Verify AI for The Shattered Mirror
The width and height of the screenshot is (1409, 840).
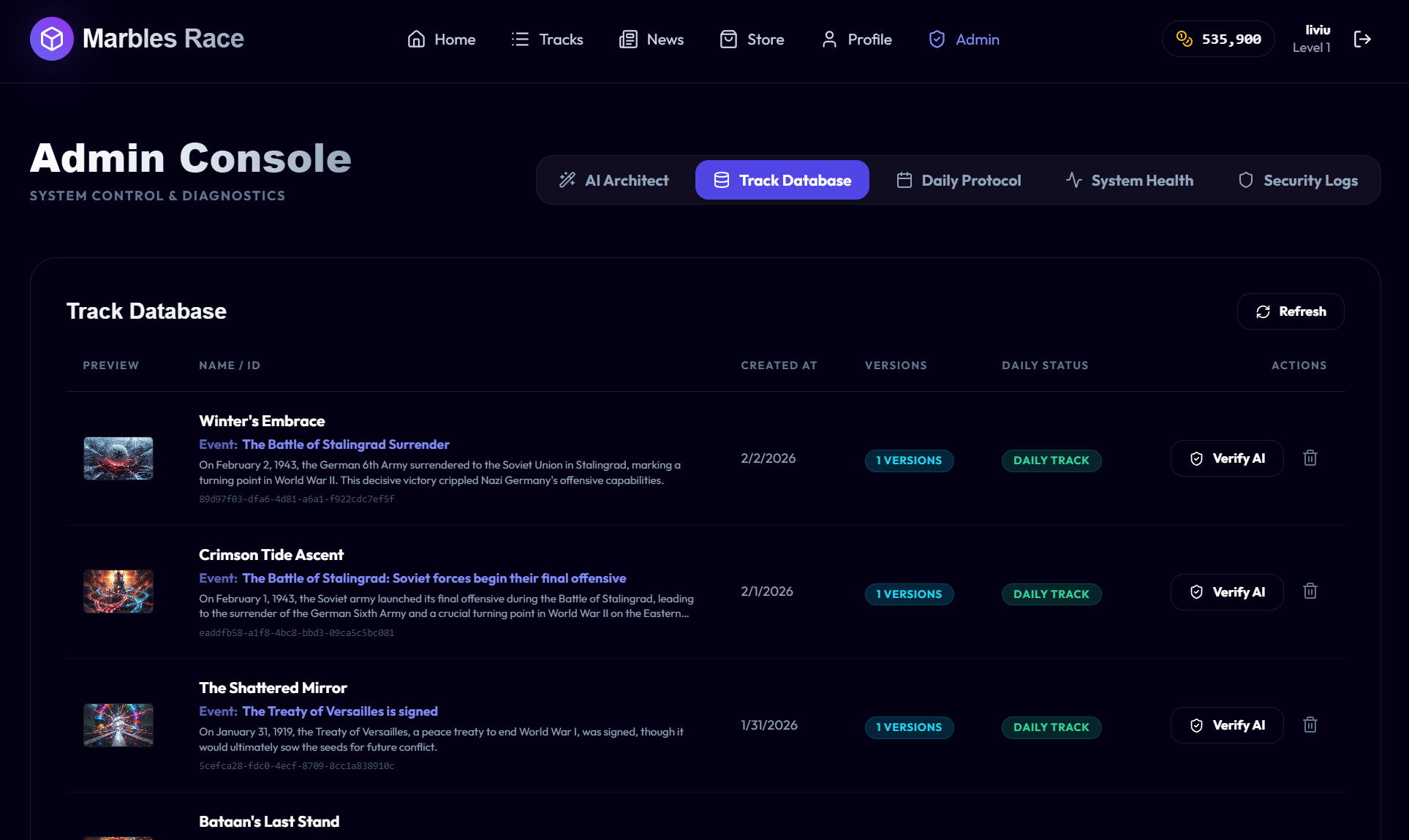tap(1227, 725)
